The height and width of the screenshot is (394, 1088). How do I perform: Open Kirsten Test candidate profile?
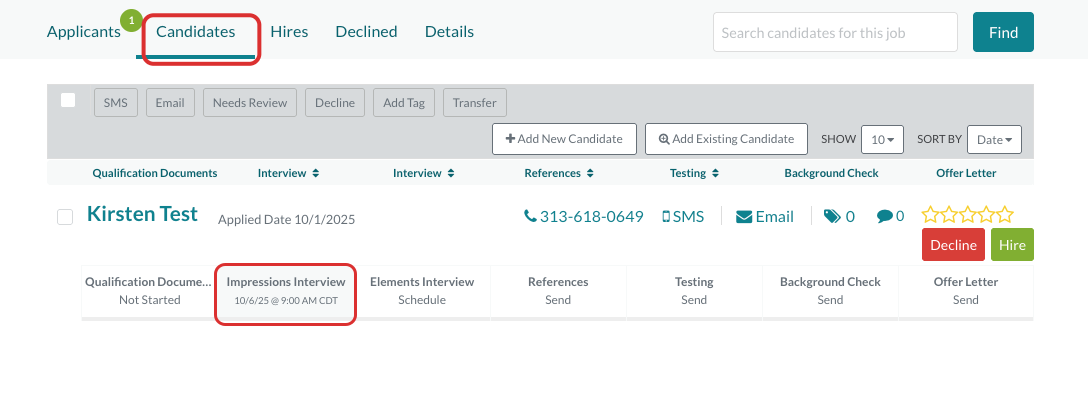[x=142, y=214]
